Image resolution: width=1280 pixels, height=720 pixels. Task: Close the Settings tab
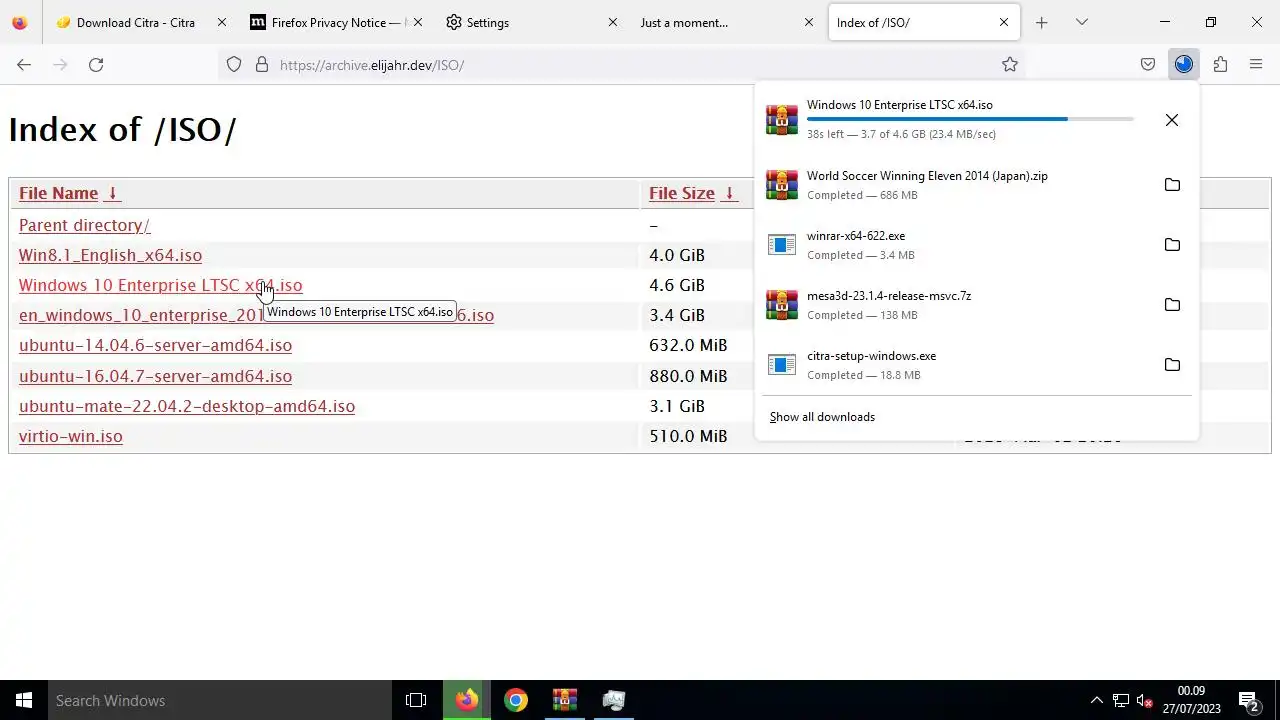[613, 22]
